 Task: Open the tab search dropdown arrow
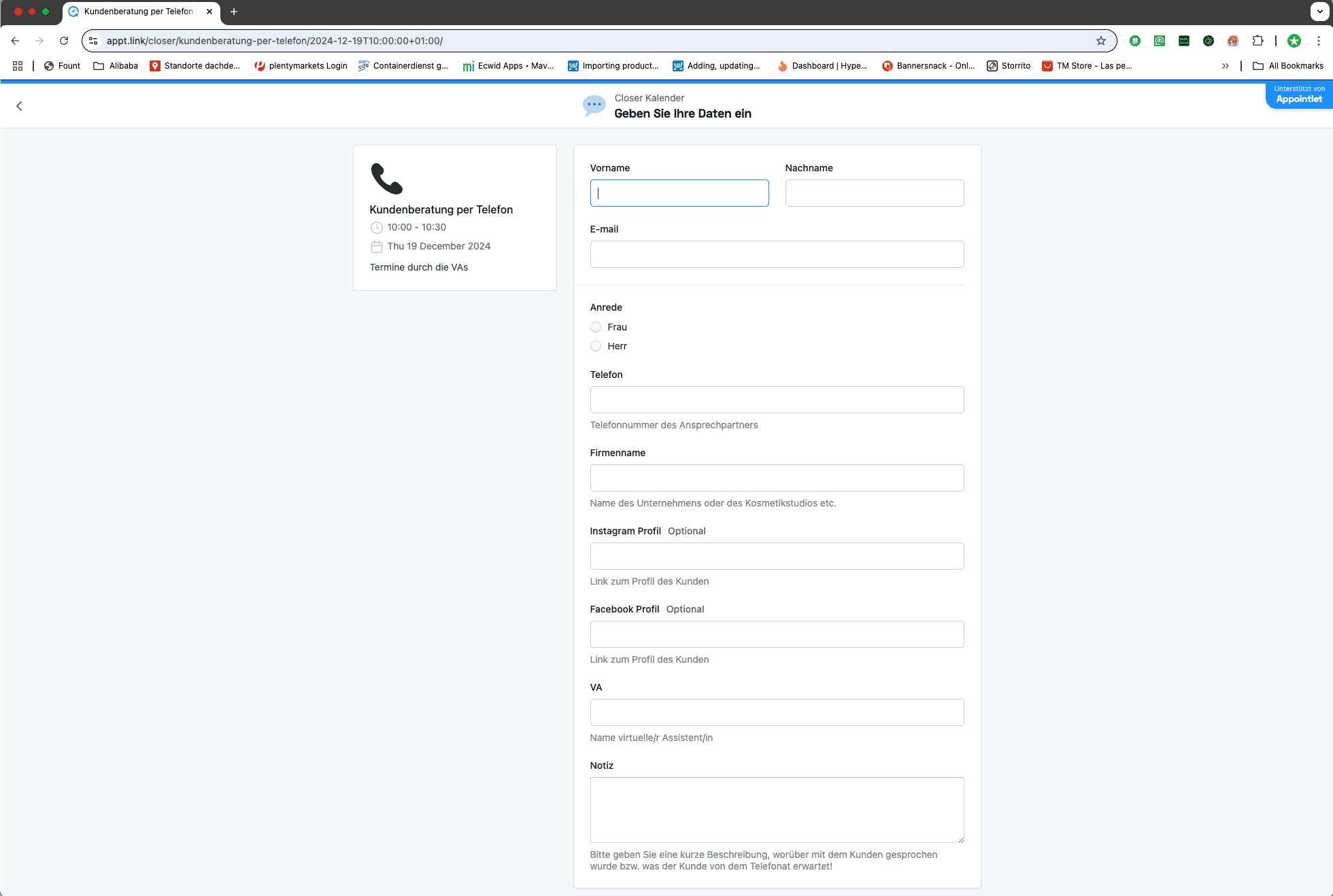click(1319, 12)
